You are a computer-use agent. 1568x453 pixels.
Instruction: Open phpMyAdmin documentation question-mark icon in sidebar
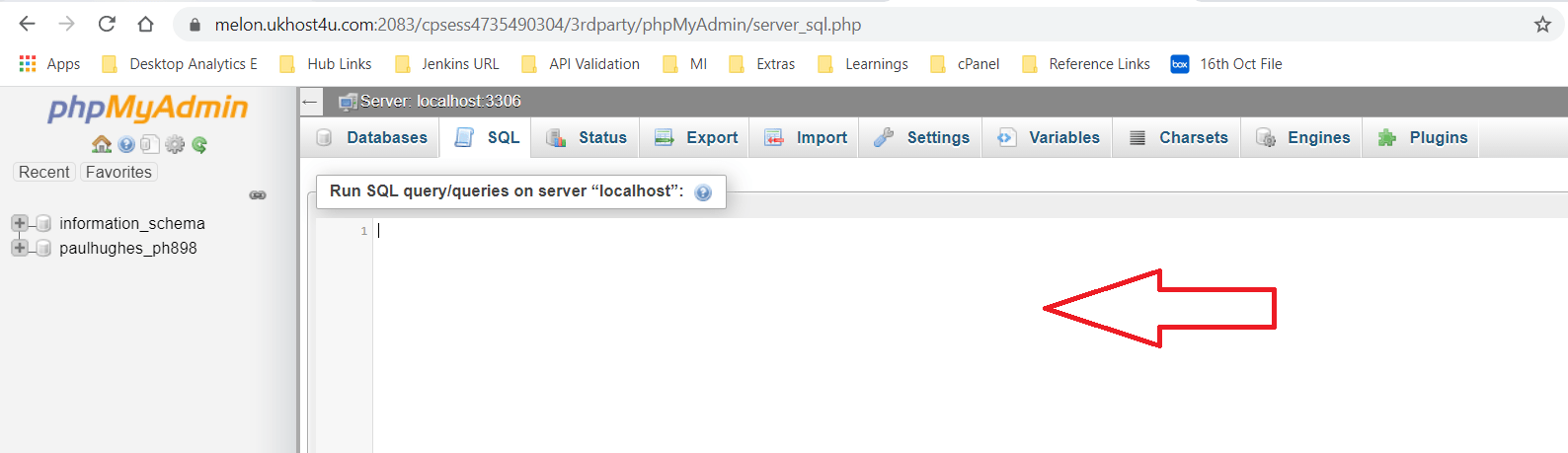(x=126, y=145)
